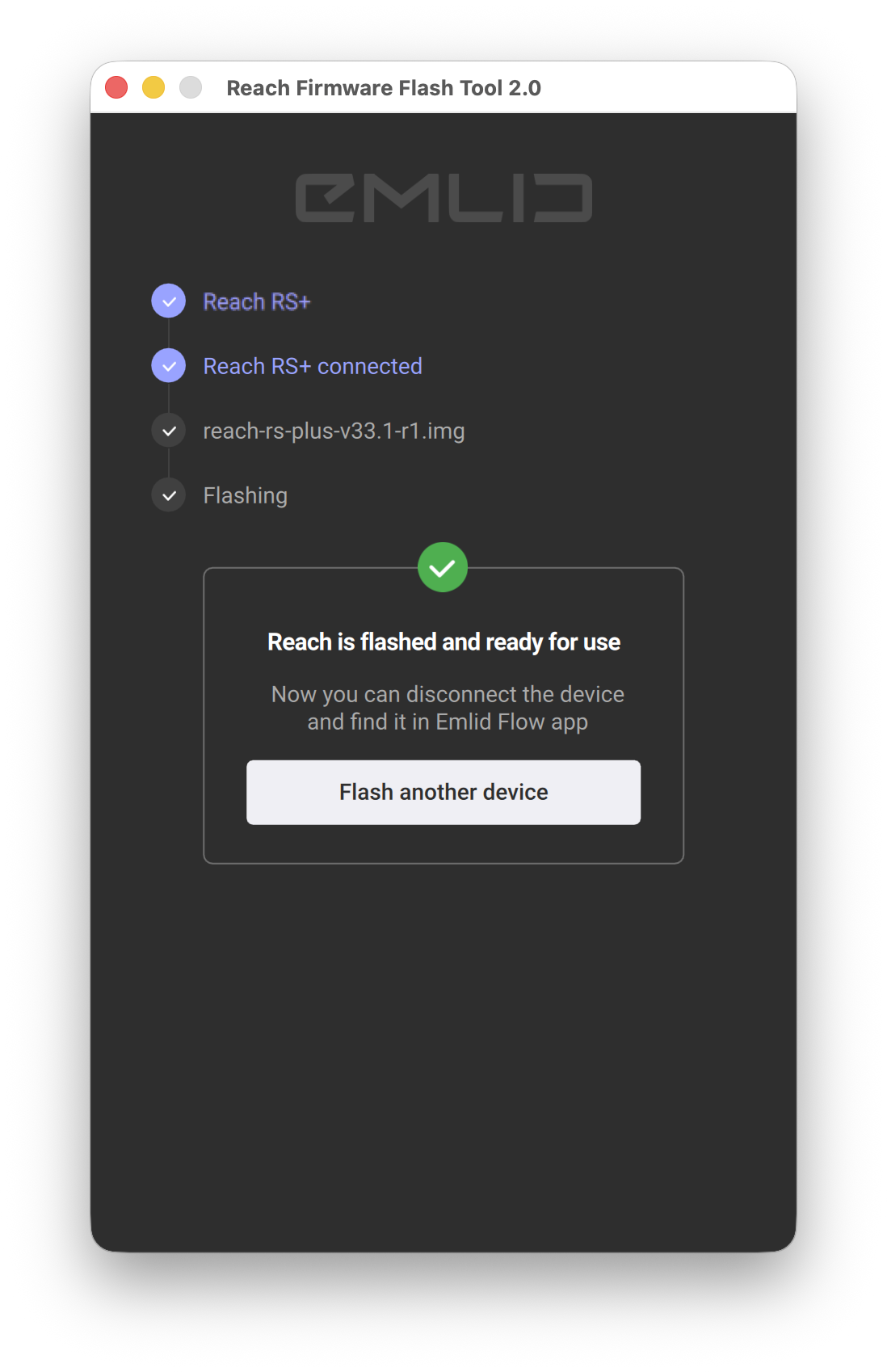Select the Flashing step label
The width and height of the screenshot is (887, 1372).
click(x=246, y=495)
